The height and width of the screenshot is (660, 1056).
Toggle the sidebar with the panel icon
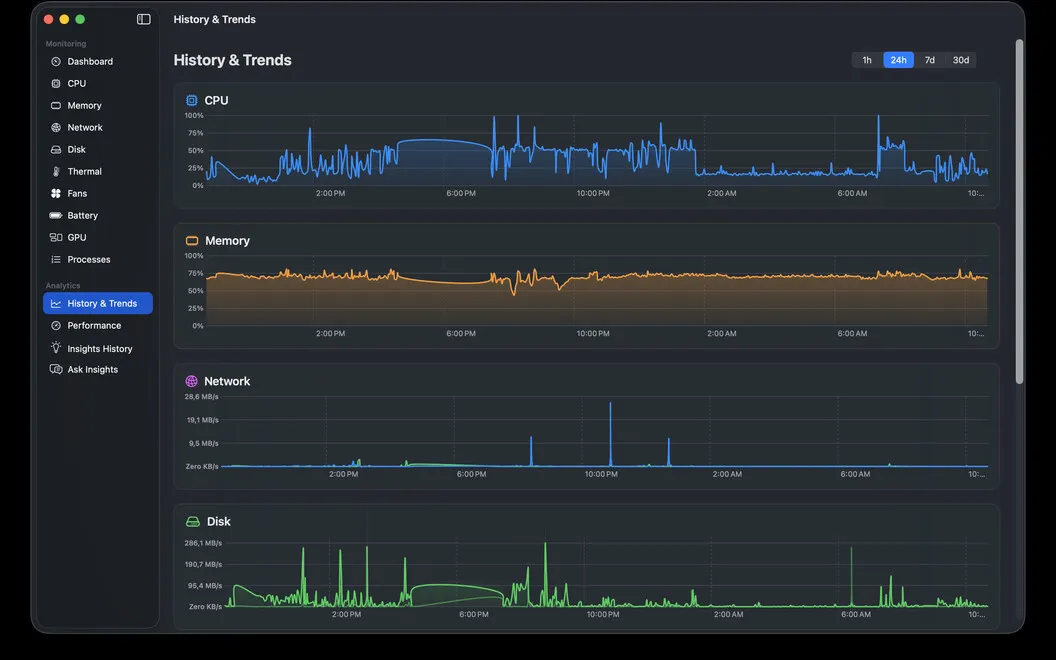(x=143, y=19)
